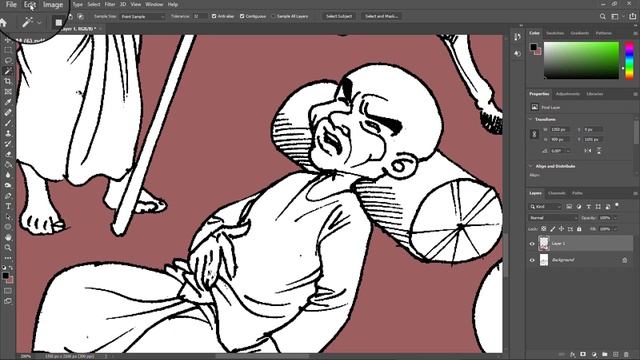
Task: Open the Share icon at top right
Action: tap(633, 16)
